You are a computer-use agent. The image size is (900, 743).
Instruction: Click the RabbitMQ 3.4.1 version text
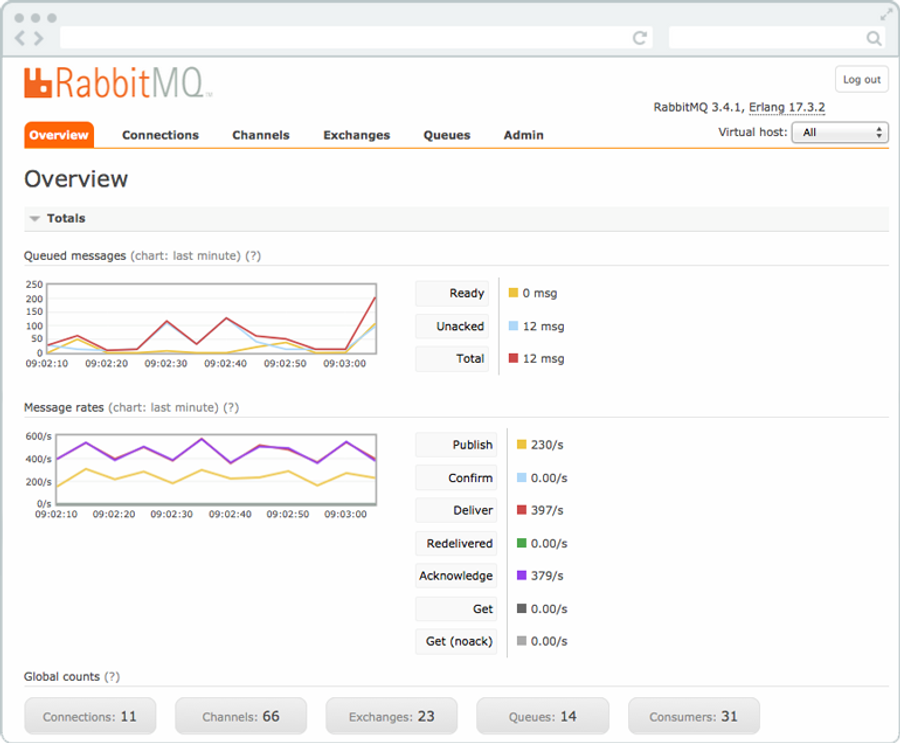click(x=697, y=107)
